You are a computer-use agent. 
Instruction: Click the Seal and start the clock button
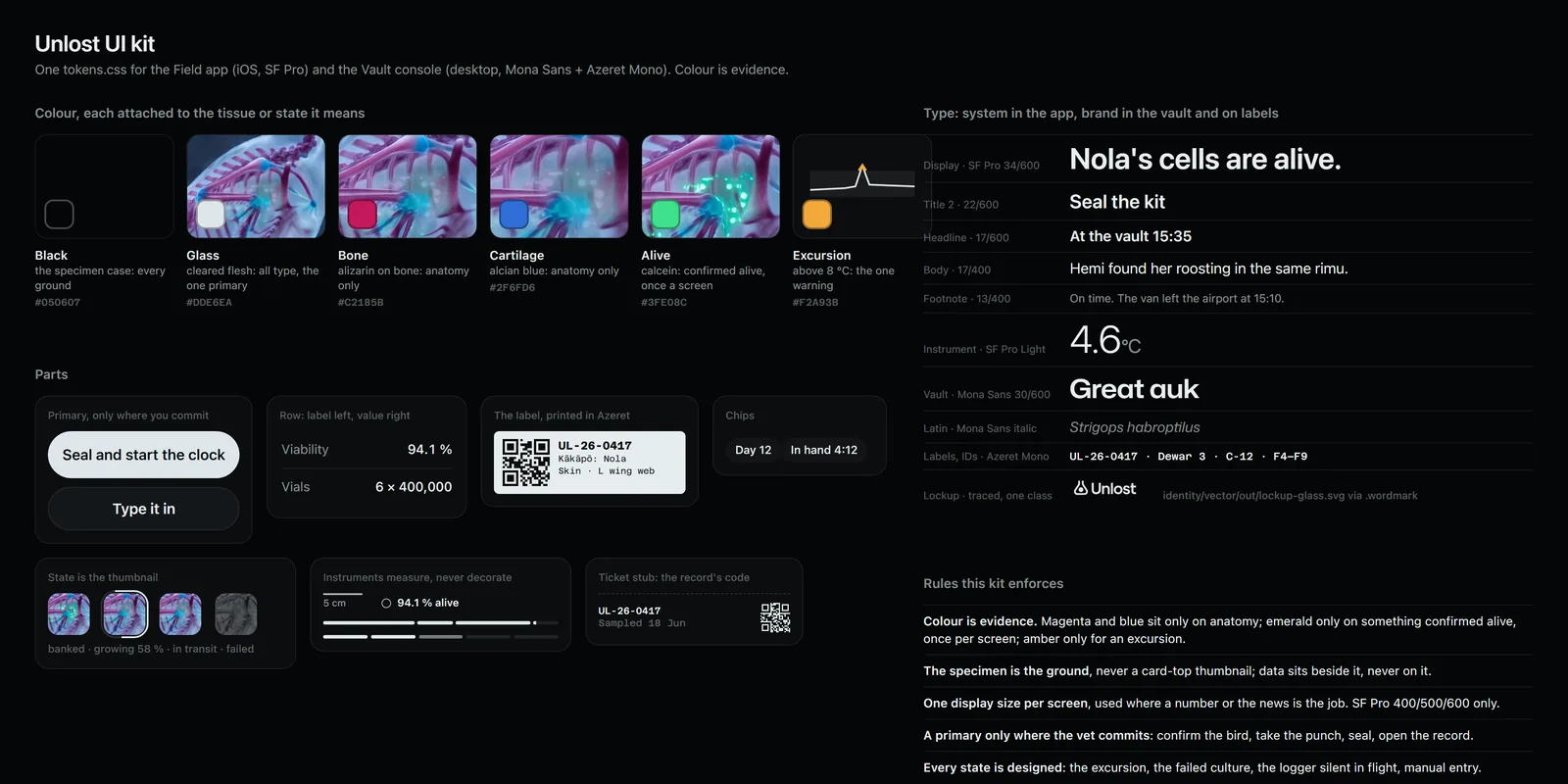(x=144, y=455)
